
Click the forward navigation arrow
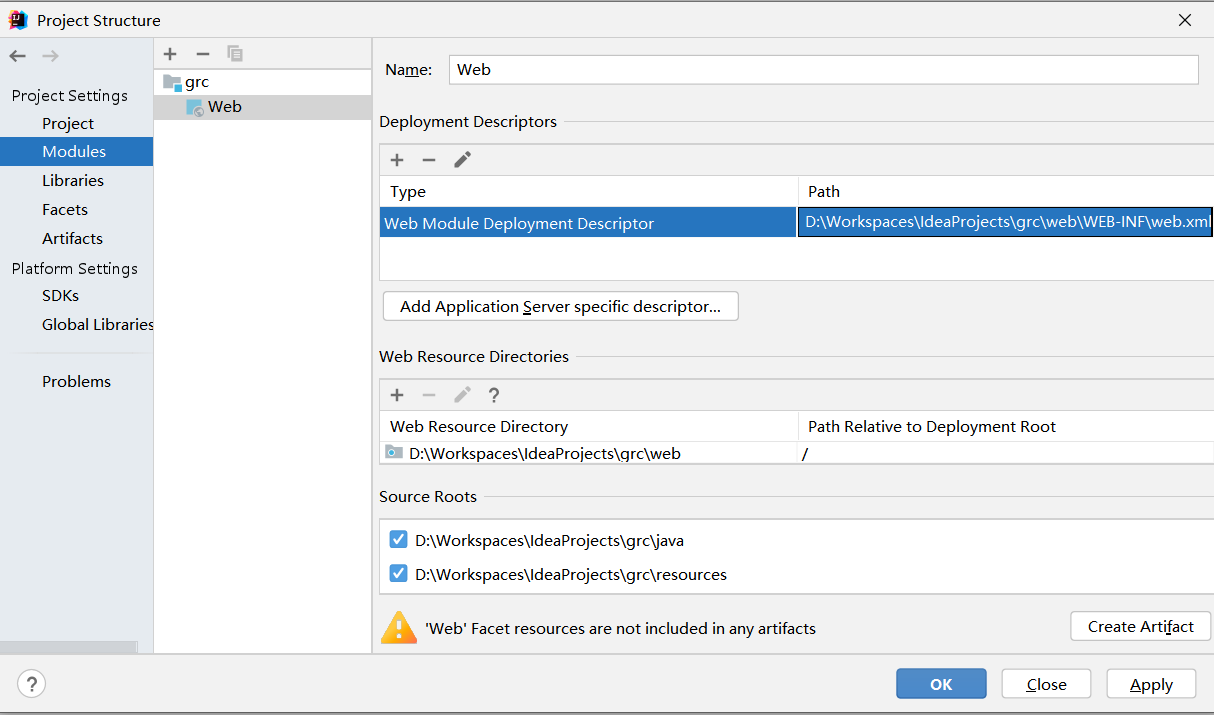[x=50, y=56]
